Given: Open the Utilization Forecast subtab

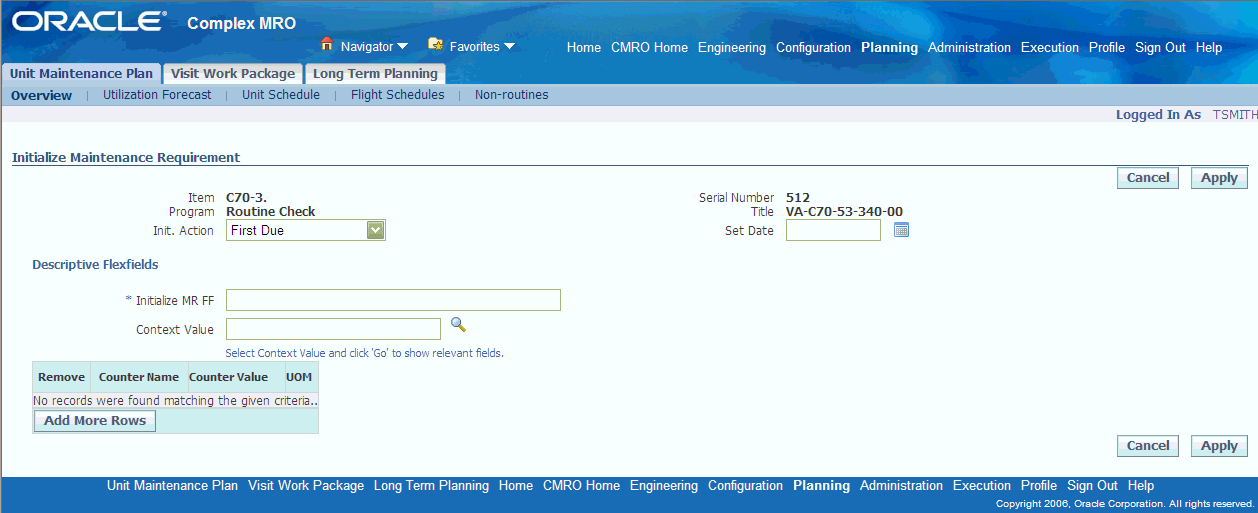Looking at the screenshot, I should [x=157, y=95].
